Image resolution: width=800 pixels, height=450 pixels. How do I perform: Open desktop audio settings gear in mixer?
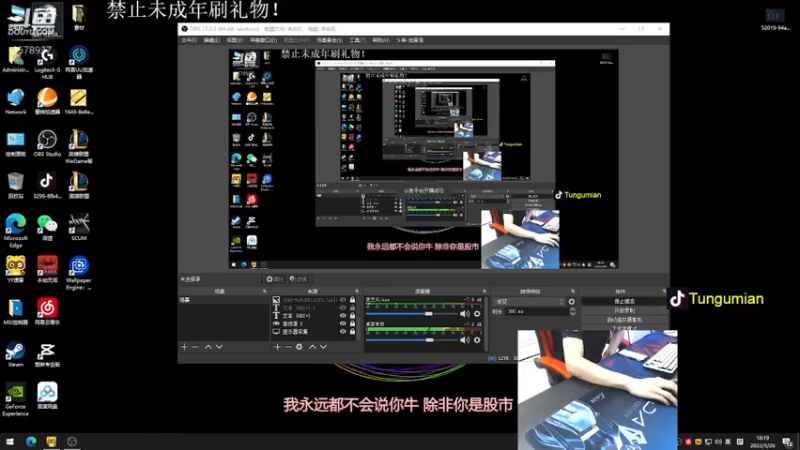477,340
